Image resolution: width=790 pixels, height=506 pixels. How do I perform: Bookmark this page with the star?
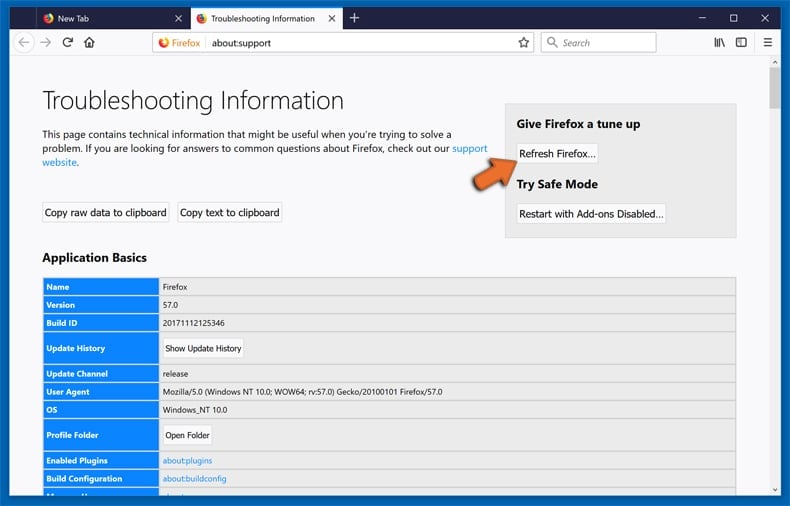[x=523, y=43]
